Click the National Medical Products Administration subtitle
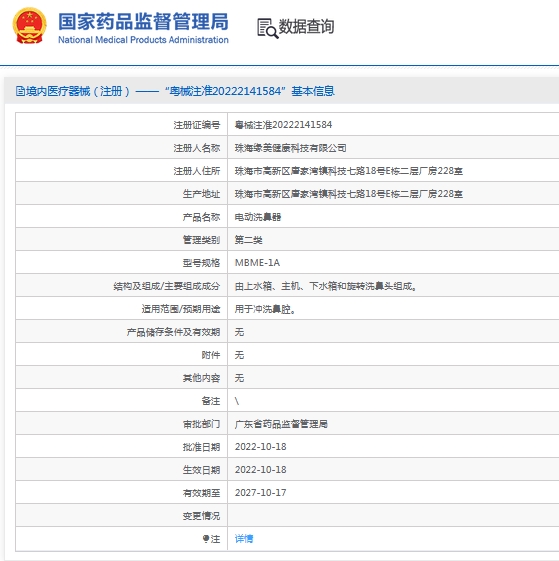Image resolution: width=559 pixels, height=561 pixels. pyautogui.click(x=143, y=40)
